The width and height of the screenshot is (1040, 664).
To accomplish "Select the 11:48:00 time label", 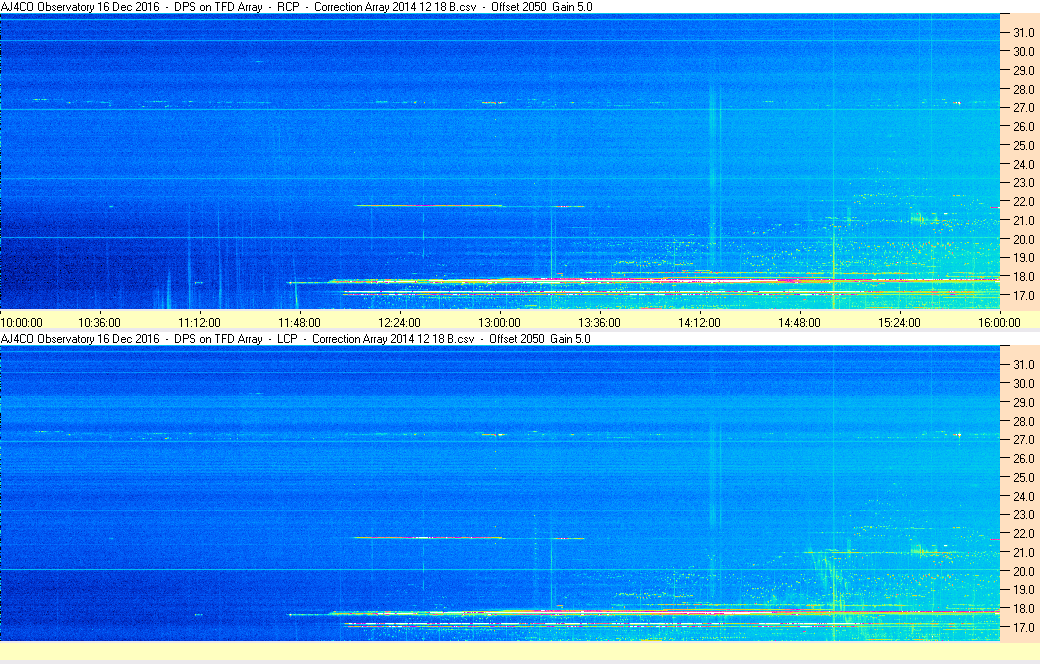I will pos(299,323).
